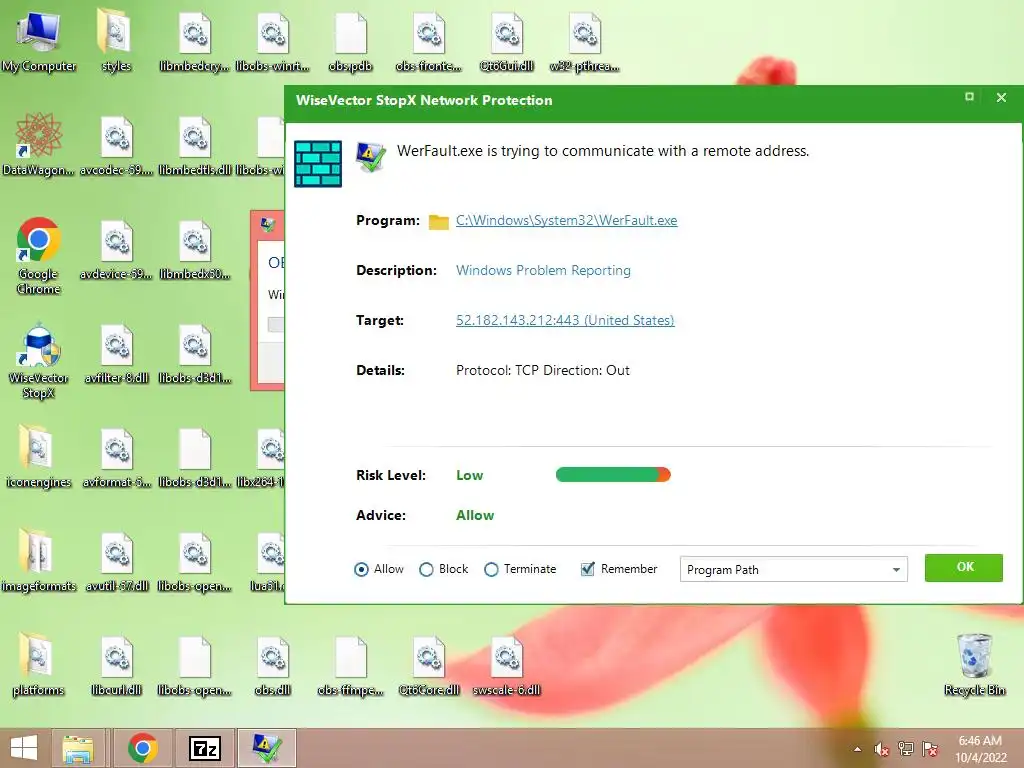Select the libmbedcry... dll file icon
This screenshot has height=768, width=1024.
click(195, 40)
